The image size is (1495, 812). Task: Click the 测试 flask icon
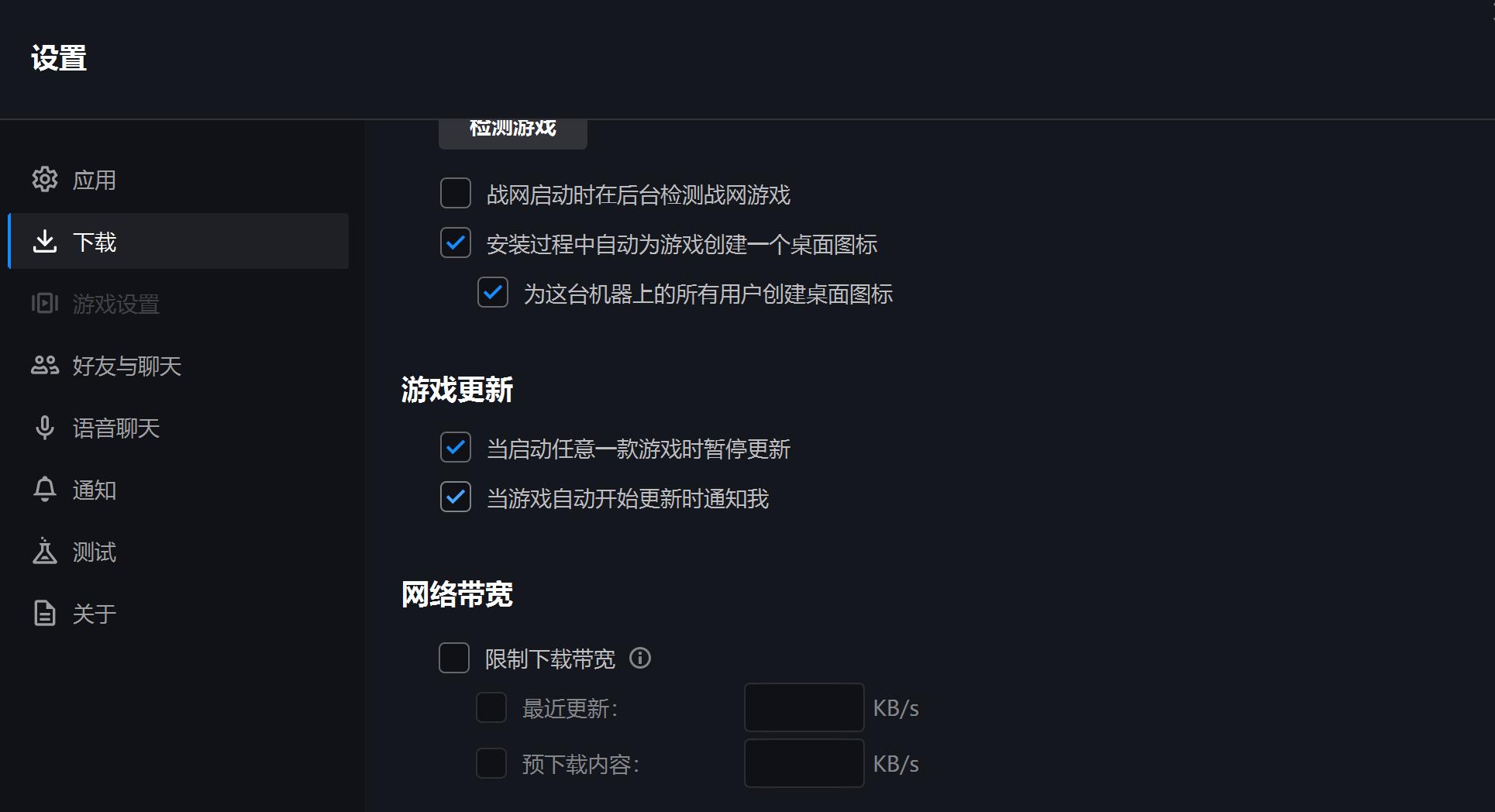(45, 551)
